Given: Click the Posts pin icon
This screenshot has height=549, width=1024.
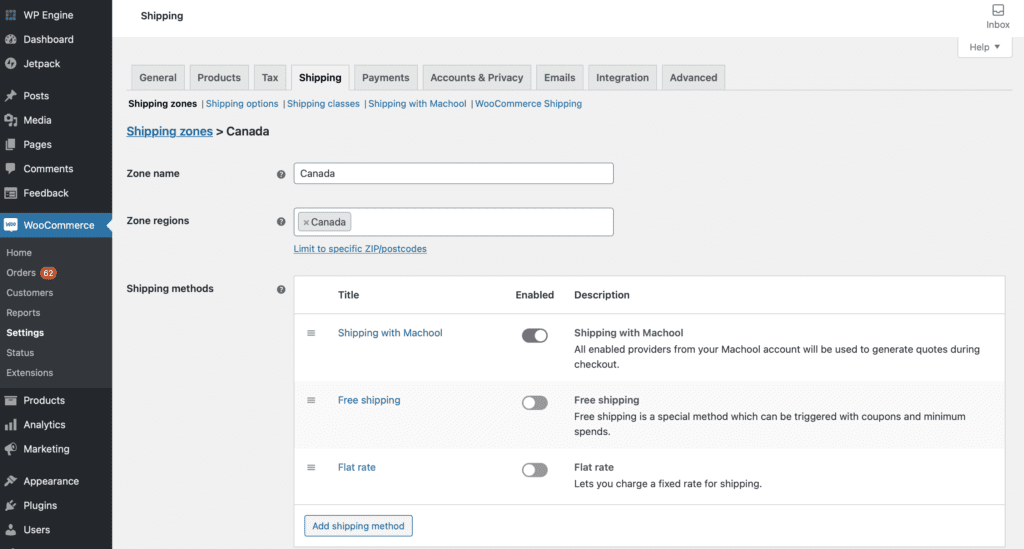Looking at the screenshot, I should coord(10,96).
